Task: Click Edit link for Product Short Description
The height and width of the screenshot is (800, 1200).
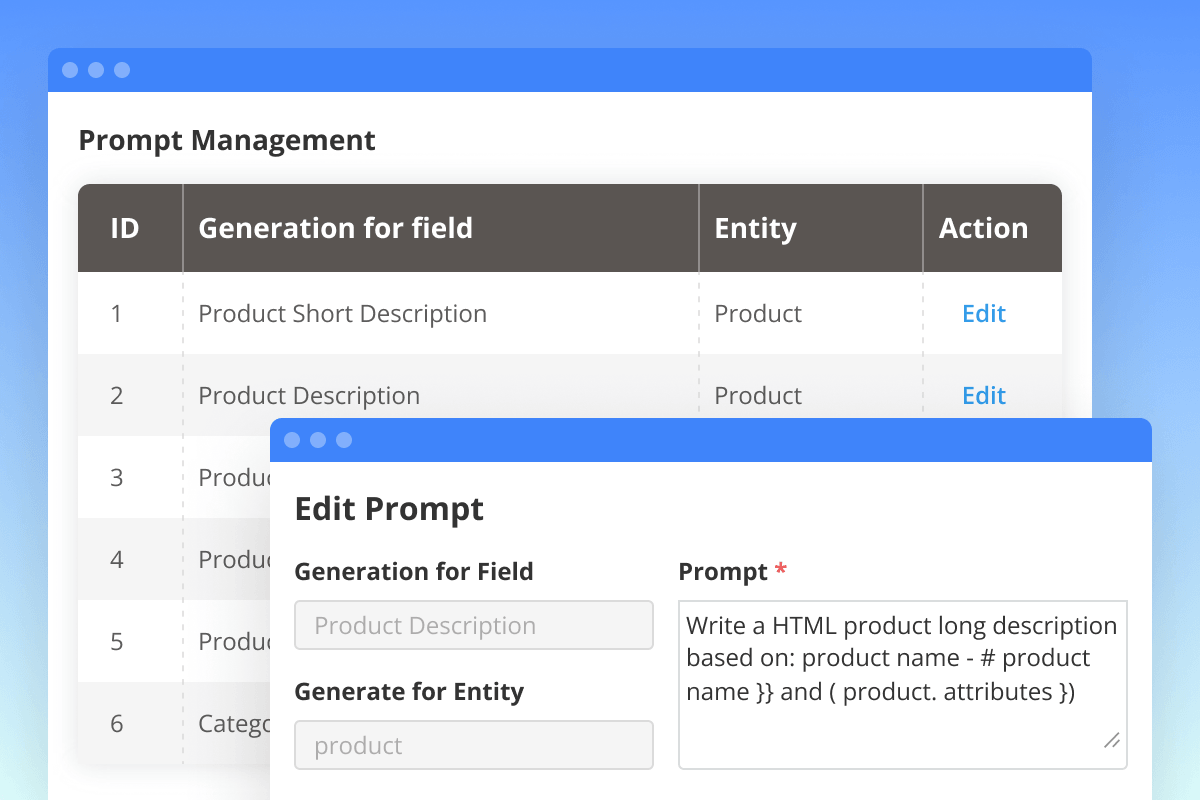Action: (983, 314)
